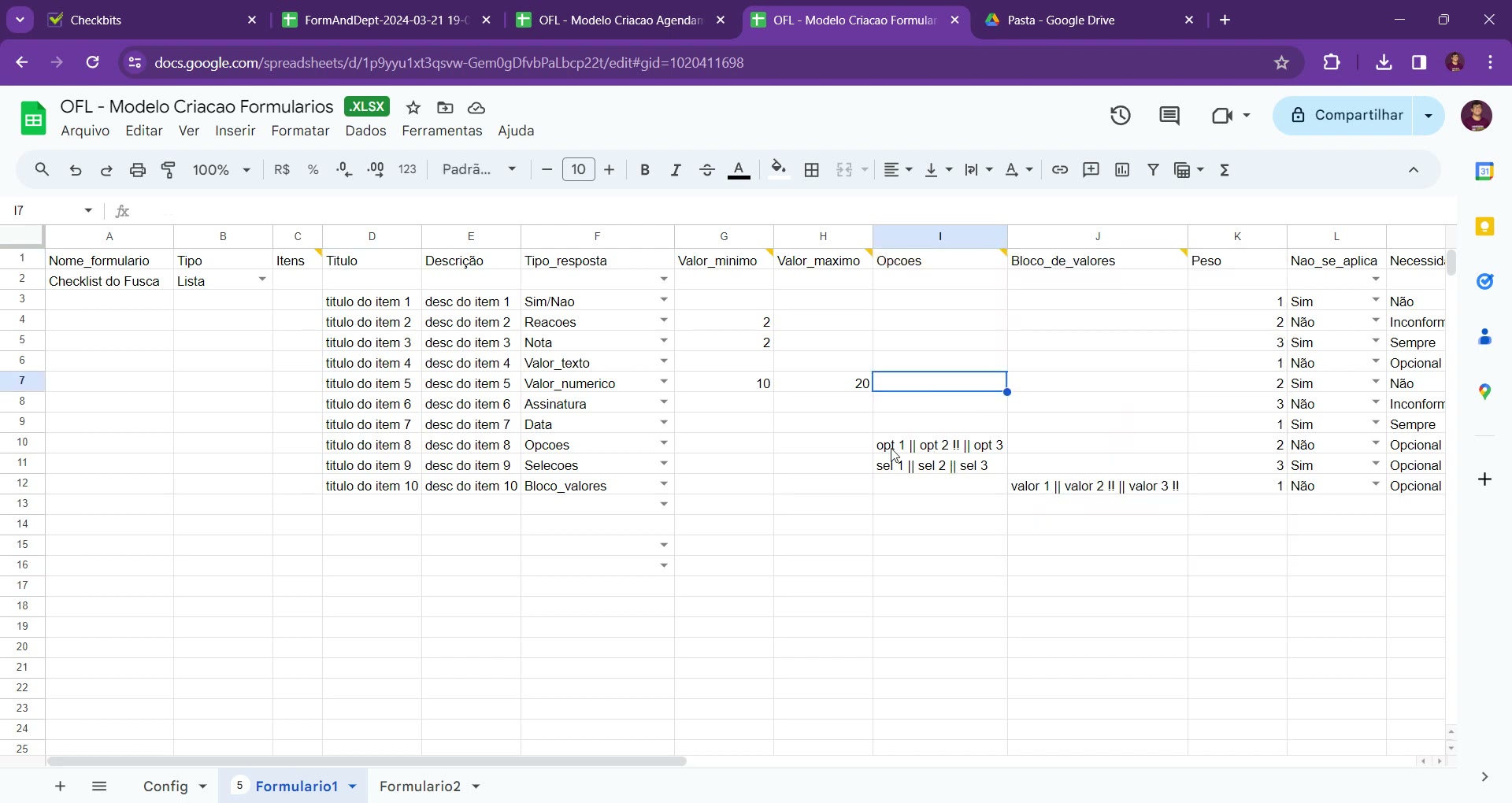Open the Editar menu
1512x803 pixels.
click(144, 131)
